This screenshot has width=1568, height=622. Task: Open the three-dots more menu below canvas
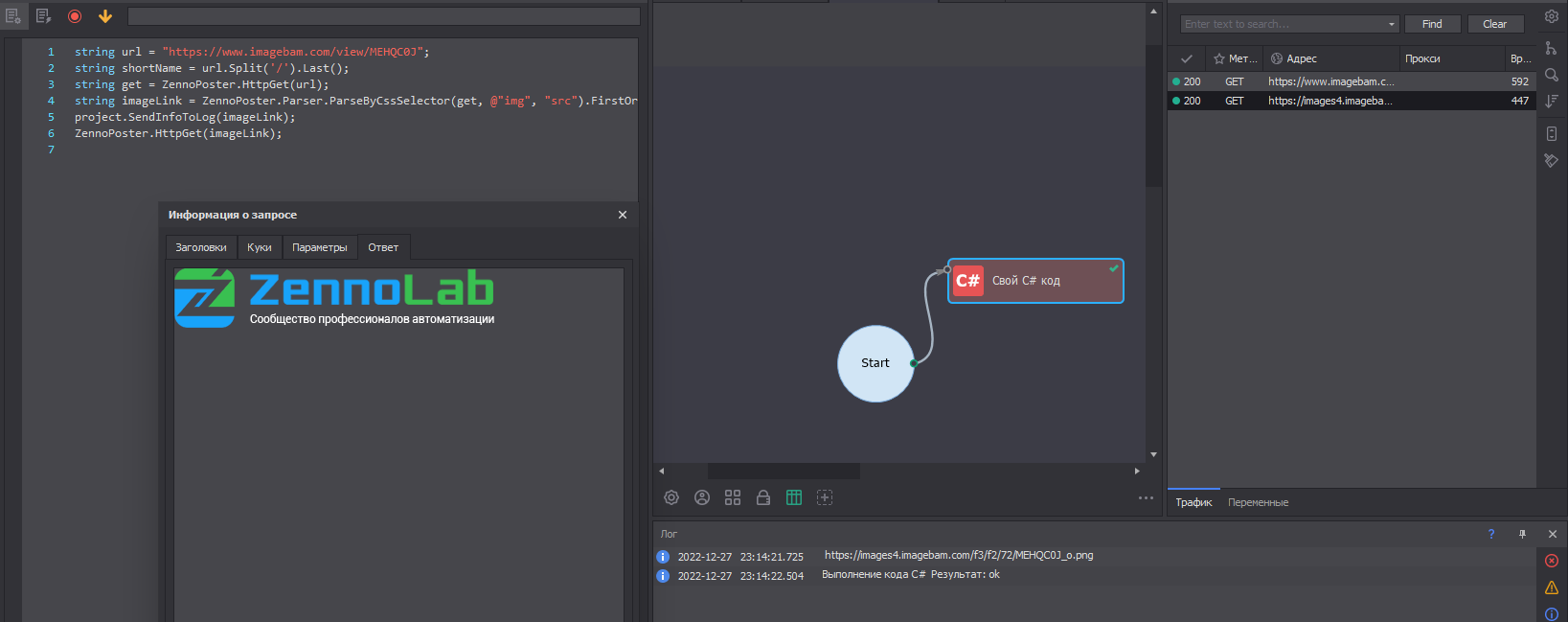tap(1146, 497)
